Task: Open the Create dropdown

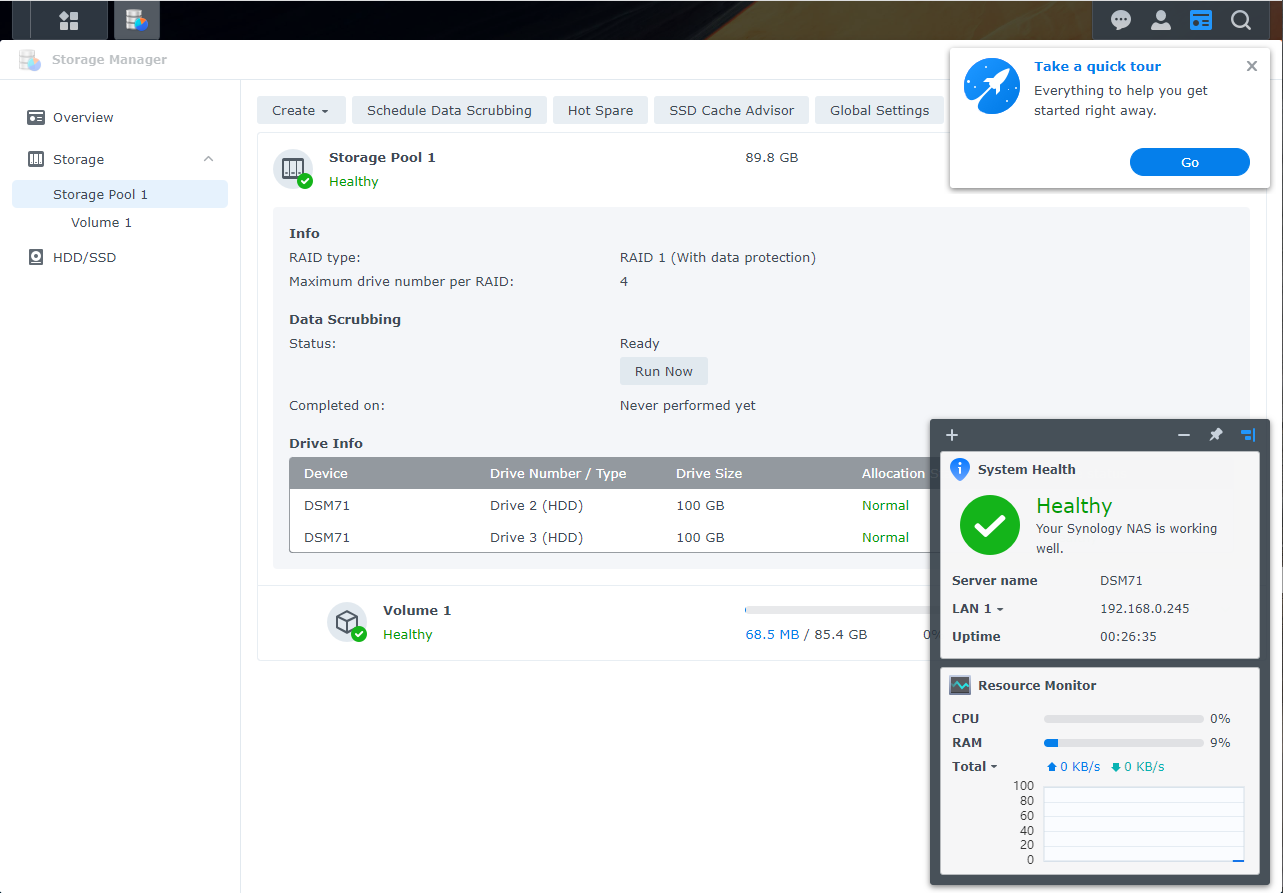Action: [301, 110]
